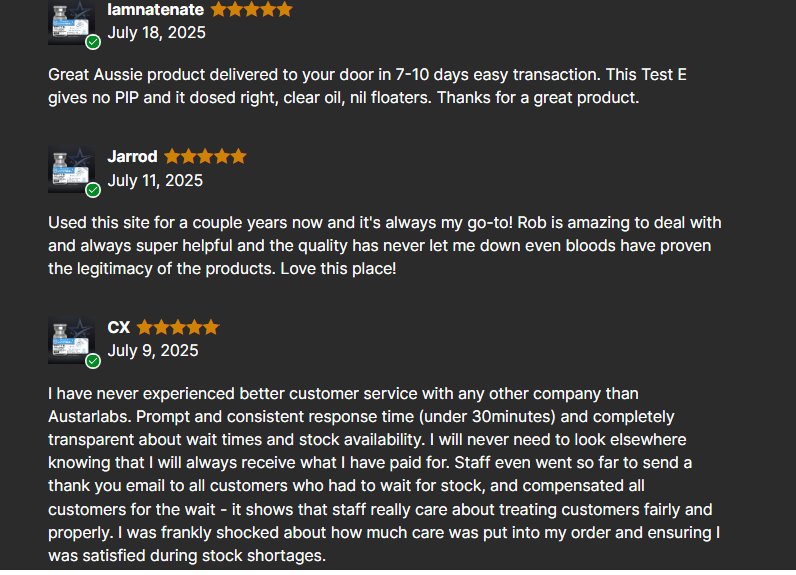Click the five-star rating beside Iamnatenate
The image size is (796, 575).
tap(252, 9)
